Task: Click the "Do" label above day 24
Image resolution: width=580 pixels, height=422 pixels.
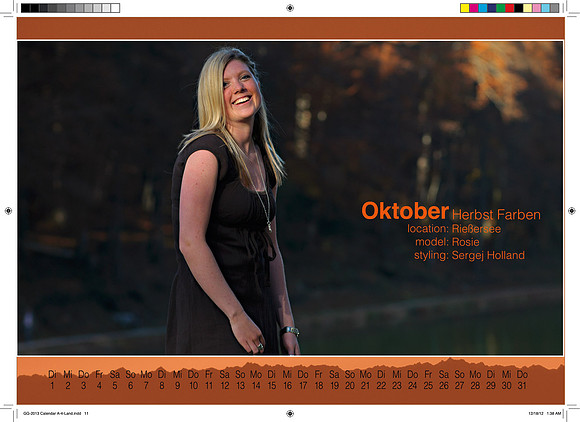Action: pyautogui.click(x=412, y=375)
